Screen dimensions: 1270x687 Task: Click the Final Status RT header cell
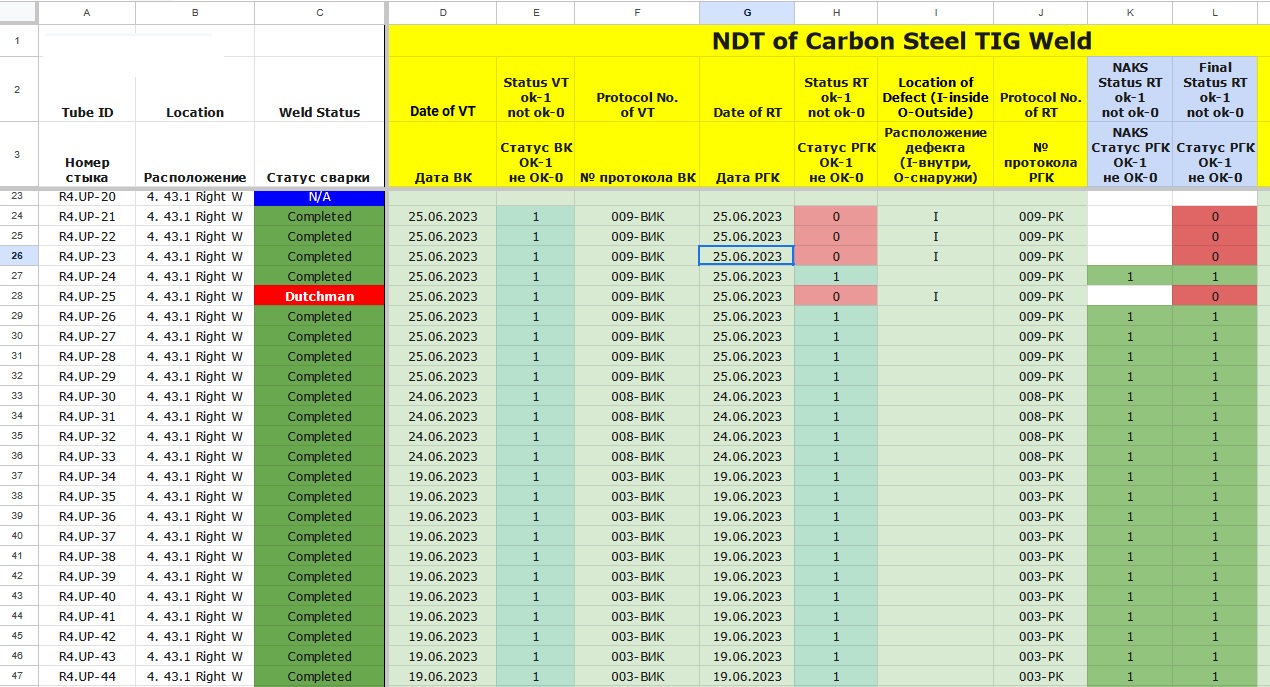(x=1214, y=90)
